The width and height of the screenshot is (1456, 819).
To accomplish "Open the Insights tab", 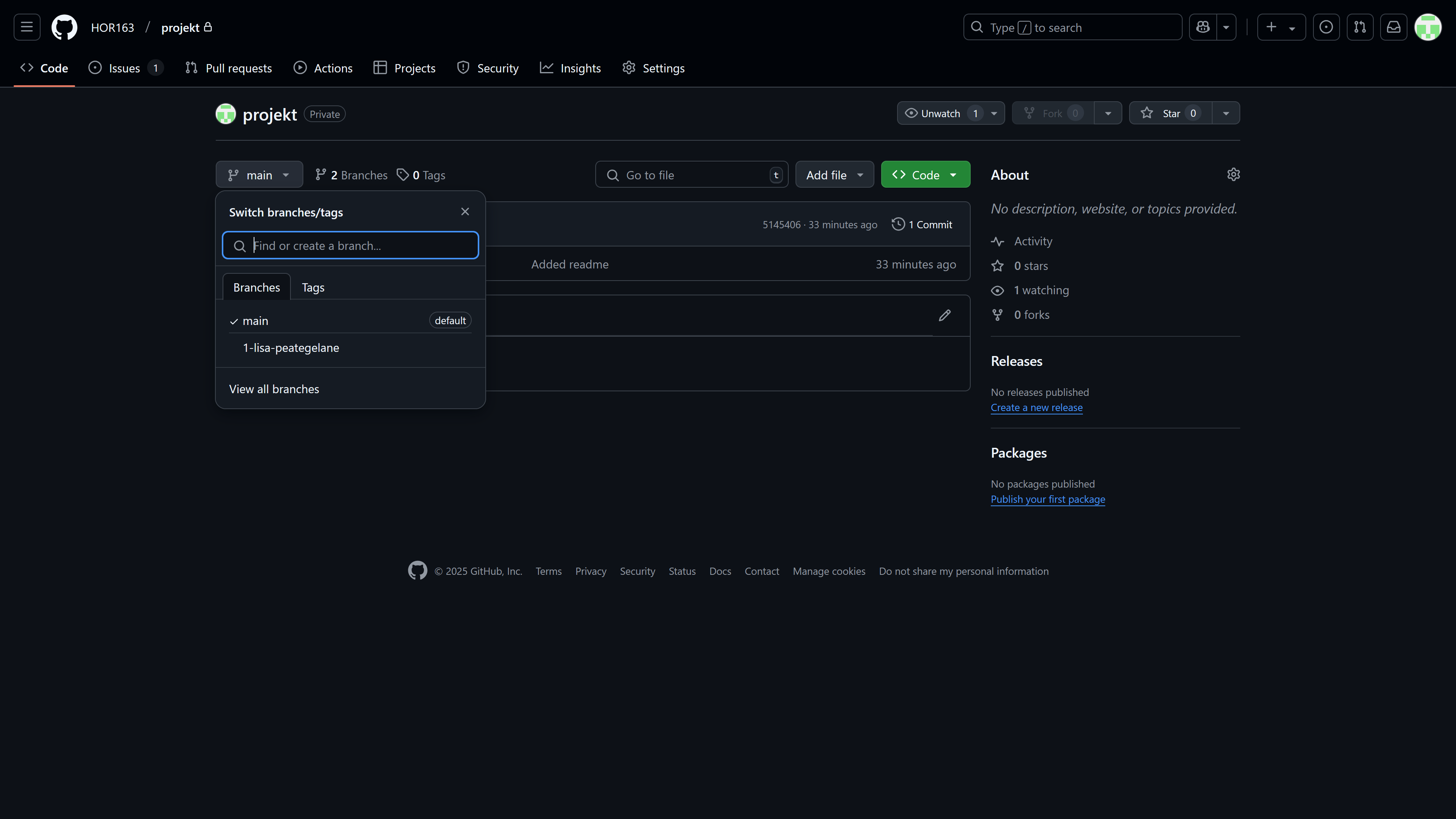I will coord(570,68).
